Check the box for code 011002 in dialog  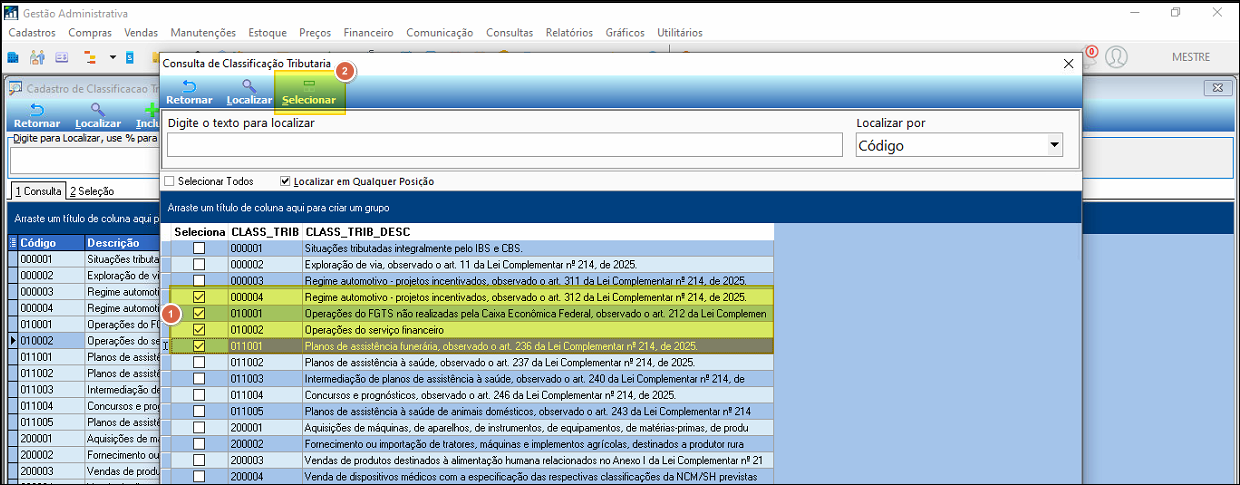coord(200,363)
